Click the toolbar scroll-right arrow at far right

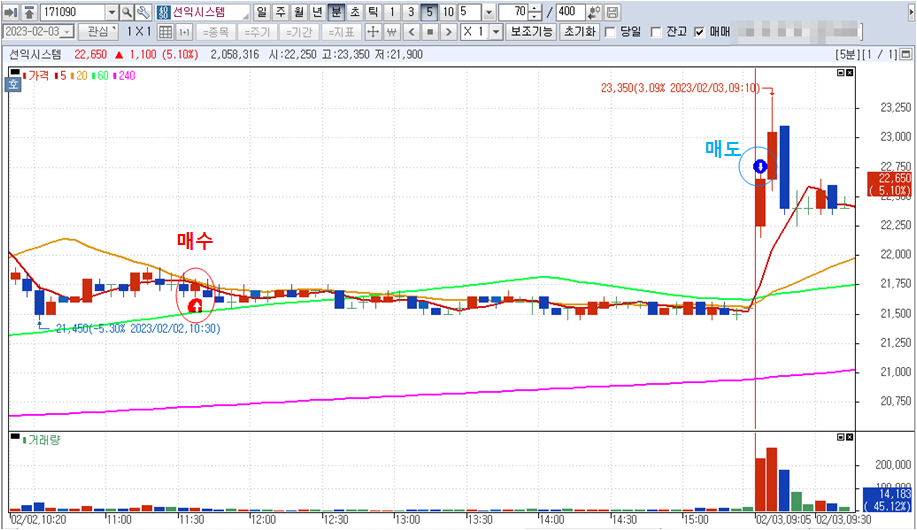[x=911, y=12]
